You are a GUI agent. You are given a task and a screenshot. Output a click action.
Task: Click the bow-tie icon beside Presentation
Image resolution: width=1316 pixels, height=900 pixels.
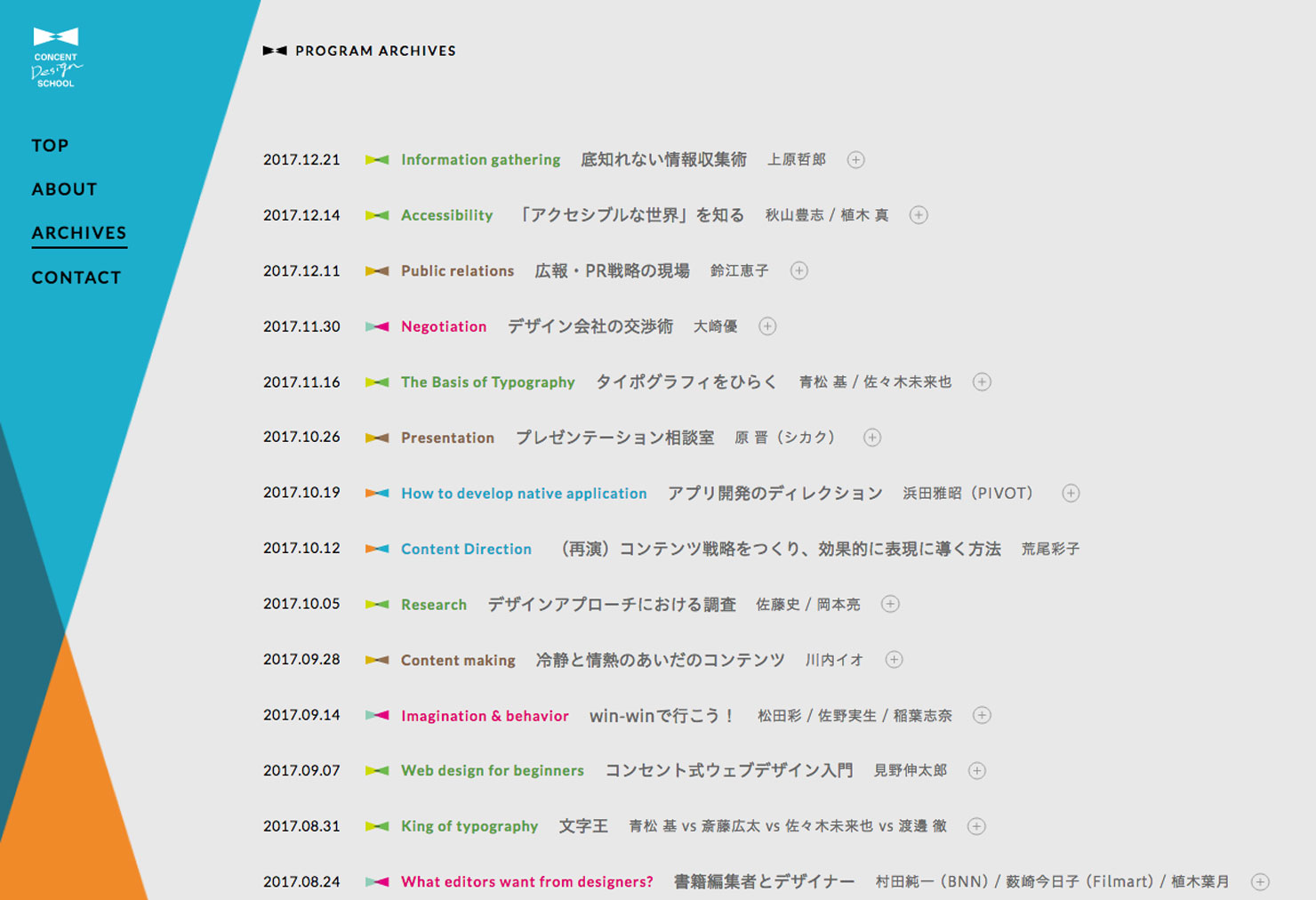(377, 438)
